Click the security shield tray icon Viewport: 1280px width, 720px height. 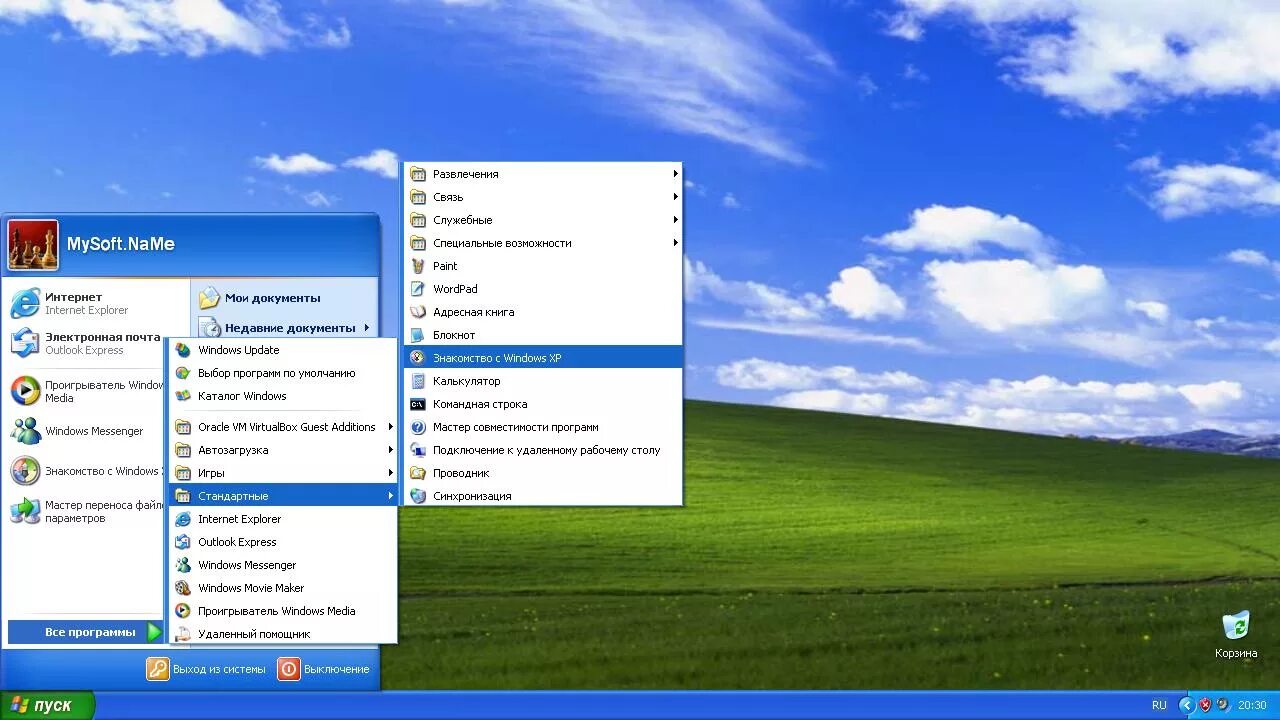[x=1205, y=705]
